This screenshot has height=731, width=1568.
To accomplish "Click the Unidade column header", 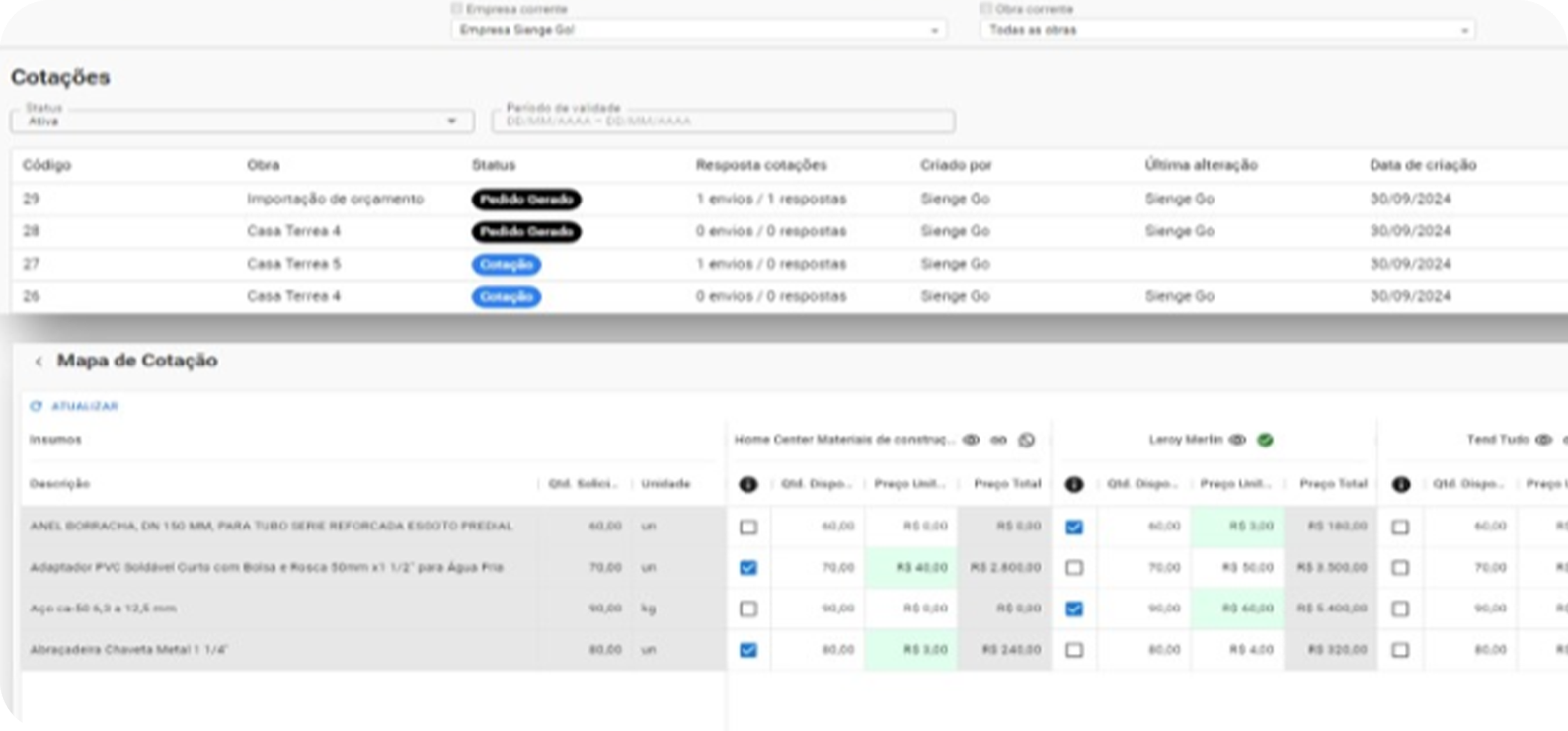I will pos(666,484).
